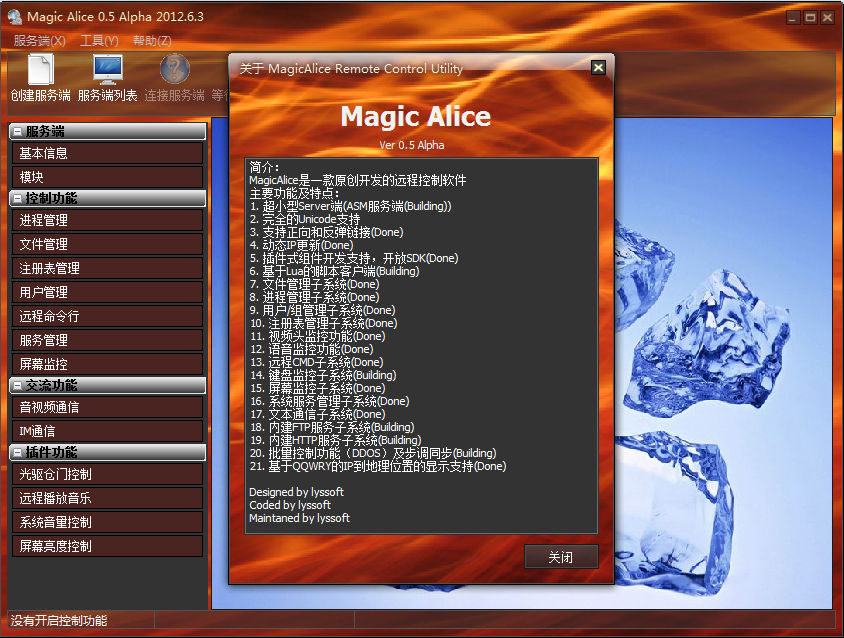Viewport: 844px width, 638px height.
Task: Click the Magic Alice title bar app icon
Action: point(15,17)
